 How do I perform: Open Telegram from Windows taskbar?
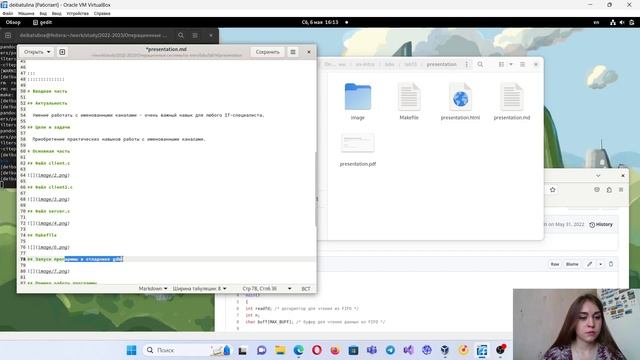pos(390,350)
